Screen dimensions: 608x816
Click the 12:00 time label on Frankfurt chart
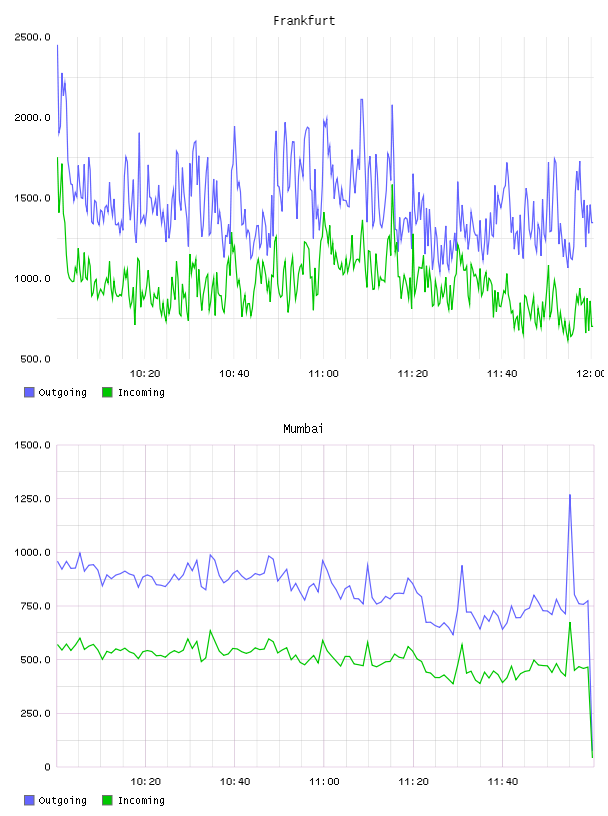click(591, 374)
